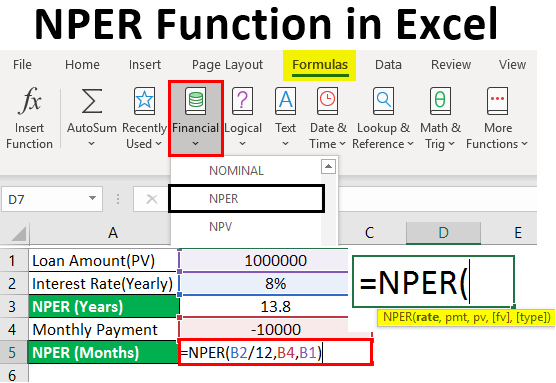Expand the Date & Time dropdown arrow
Image resolution: width=556 pixels, height=383 pixels.
click(343, 144)
